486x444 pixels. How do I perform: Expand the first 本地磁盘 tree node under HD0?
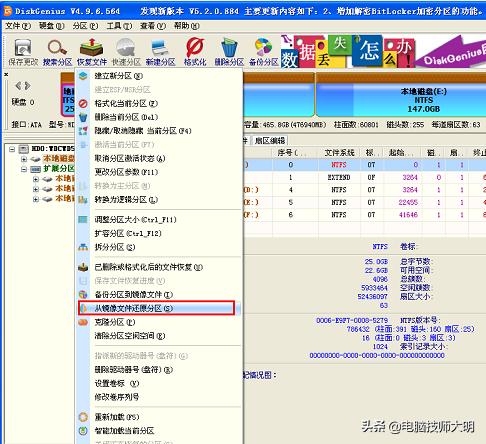point(24,159)
